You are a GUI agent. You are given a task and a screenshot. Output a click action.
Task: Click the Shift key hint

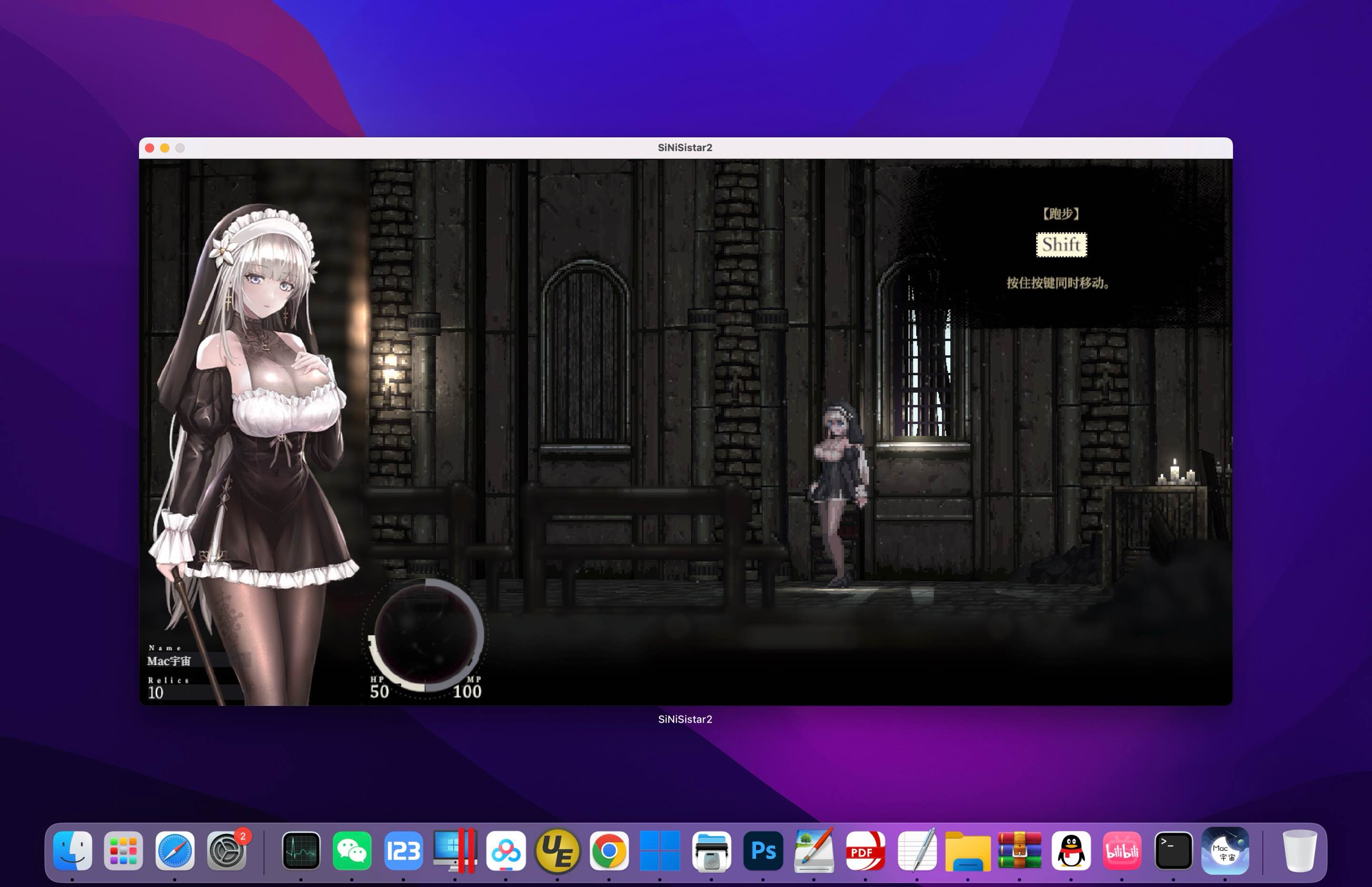[1061, 245]
